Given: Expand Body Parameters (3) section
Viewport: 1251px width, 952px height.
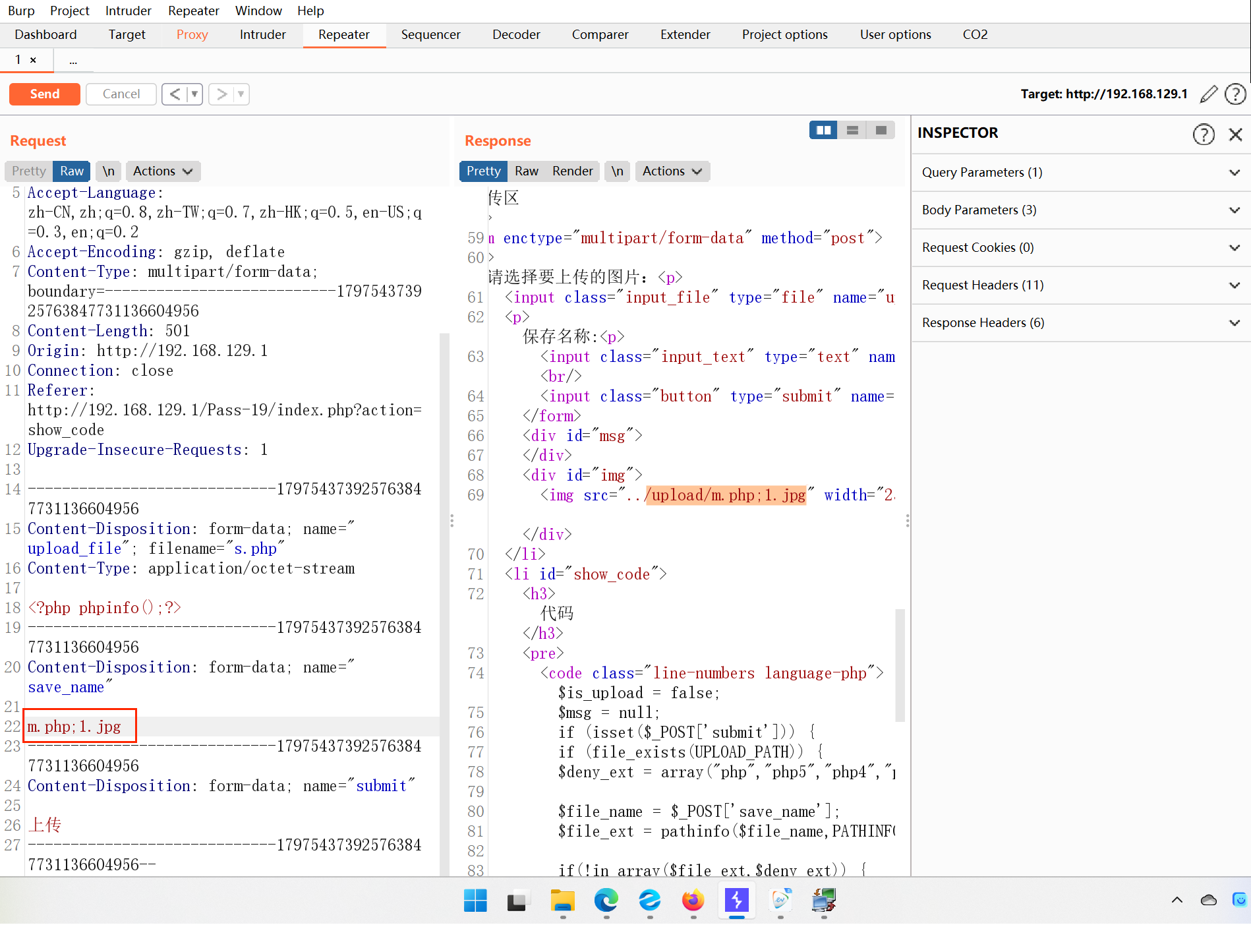Looking at the screenshot, I should click(1081, 210).
